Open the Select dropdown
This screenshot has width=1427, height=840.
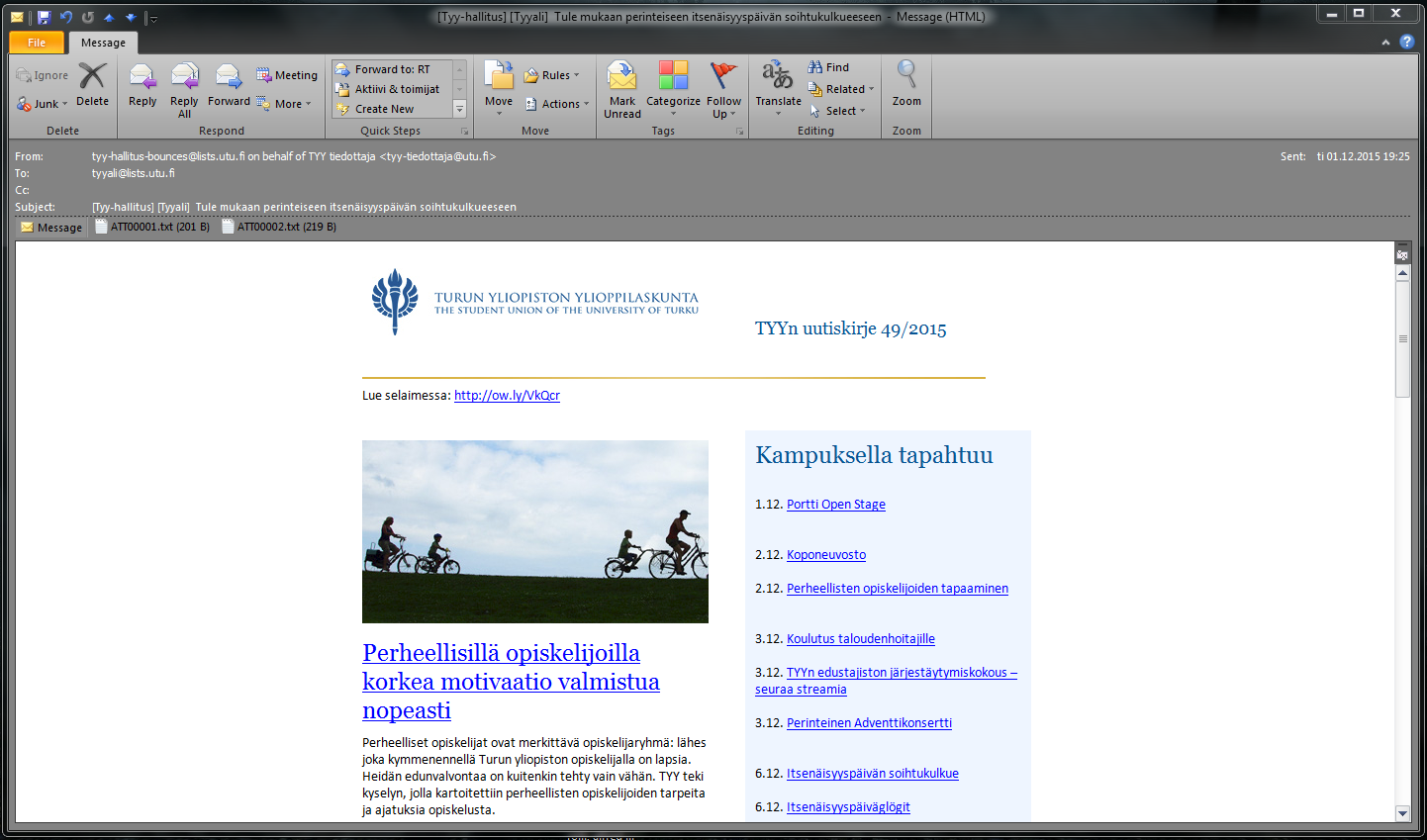(837, 111)
